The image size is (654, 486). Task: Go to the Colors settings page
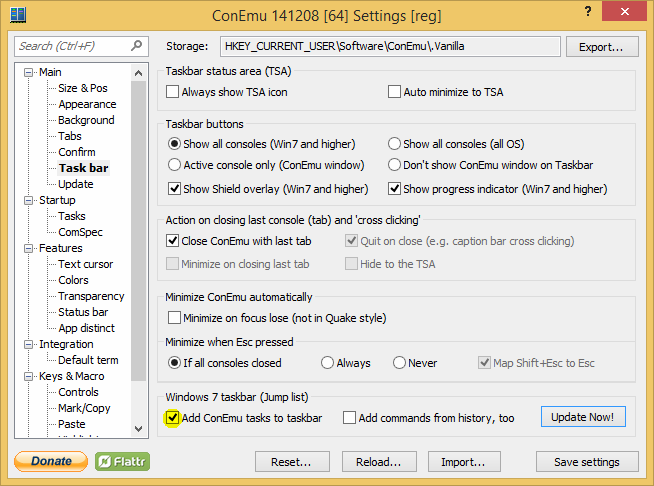(x=73, y=280)
